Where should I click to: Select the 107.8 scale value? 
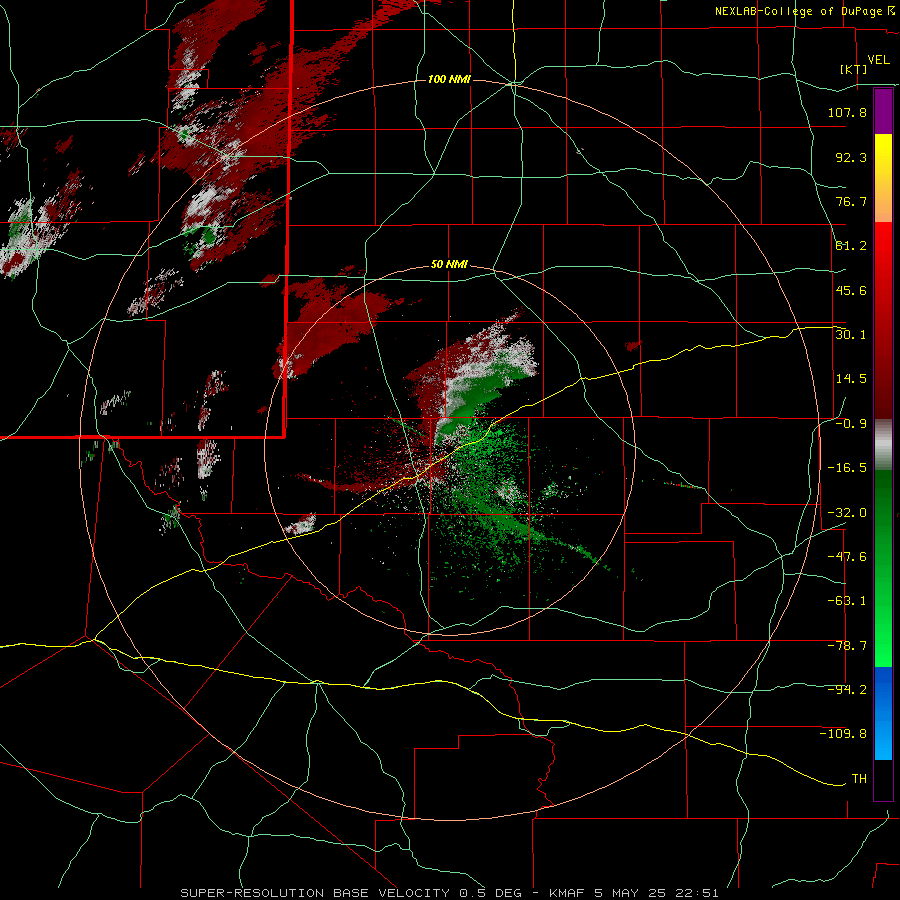[x=847, y=112]
